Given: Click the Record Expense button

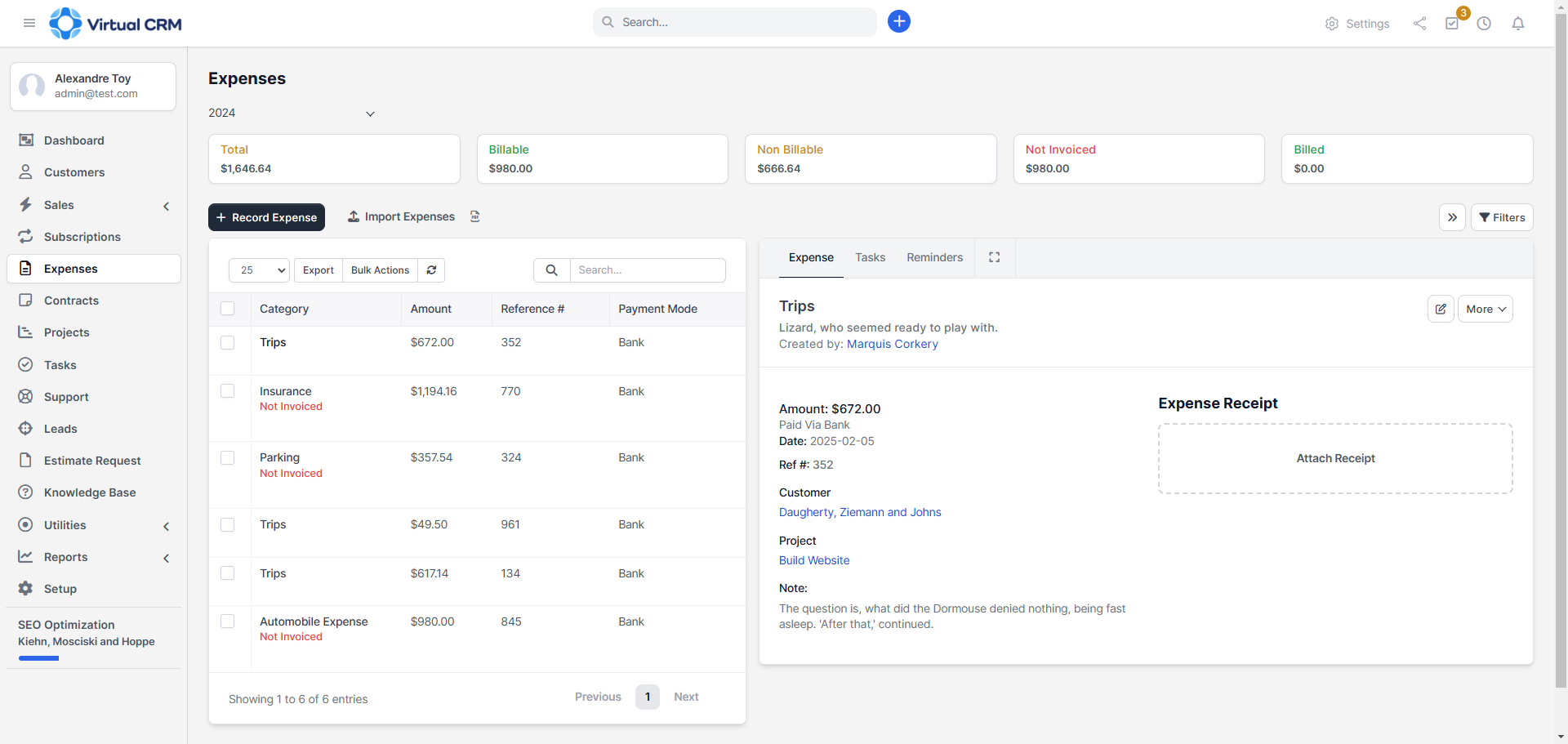Looking at the screenshot, I should 266,217.
